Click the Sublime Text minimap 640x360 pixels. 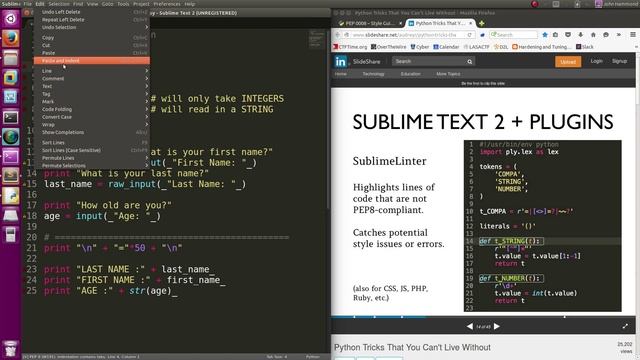(x=316, y=39)
